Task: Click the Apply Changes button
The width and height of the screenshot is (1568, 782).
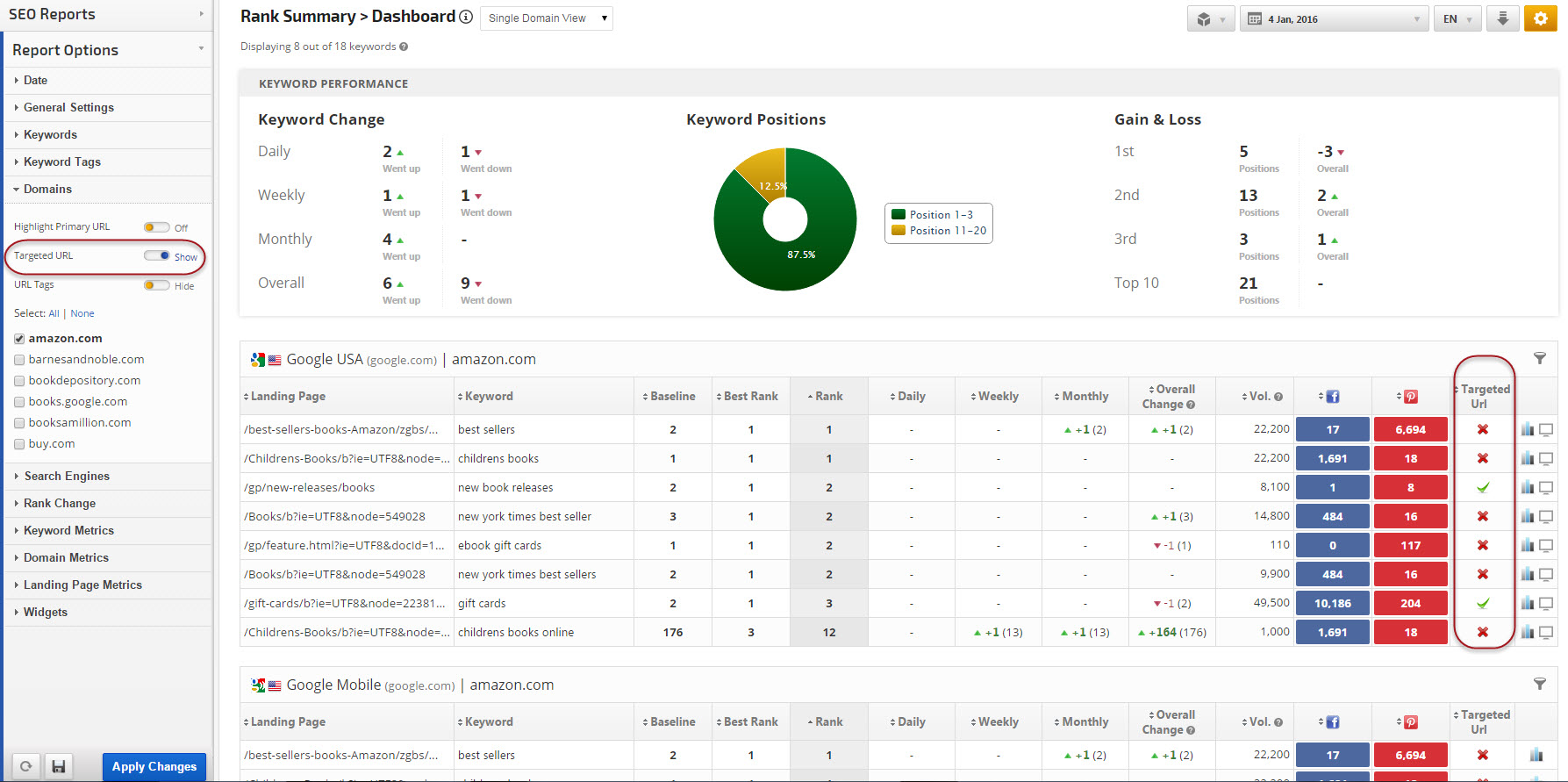Action: (x=154, y=766)
